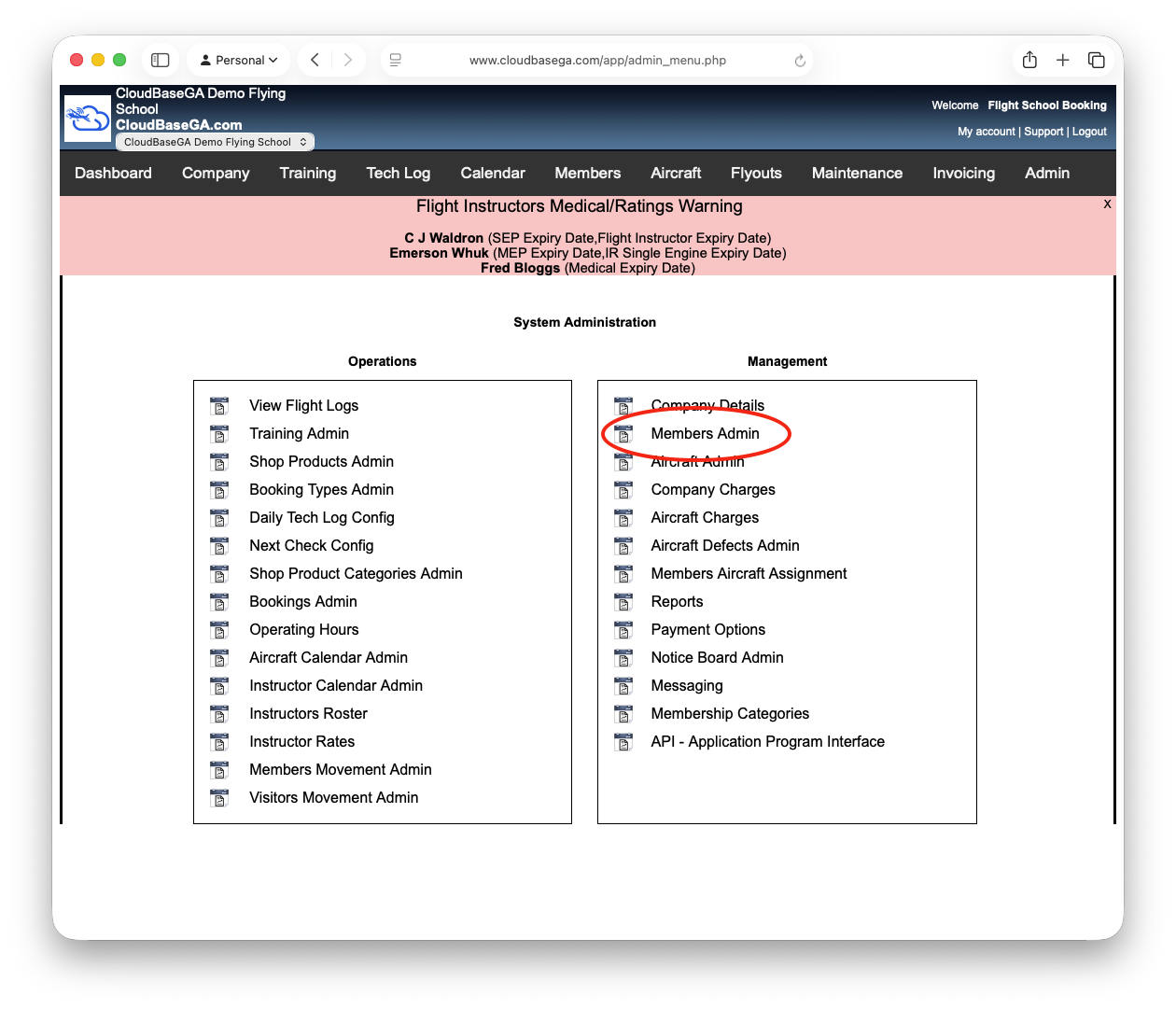The width and height of the screenshot is (1176, 1009).
Task: Go back with Safari back arrow
Action: (x=315, y=60)
